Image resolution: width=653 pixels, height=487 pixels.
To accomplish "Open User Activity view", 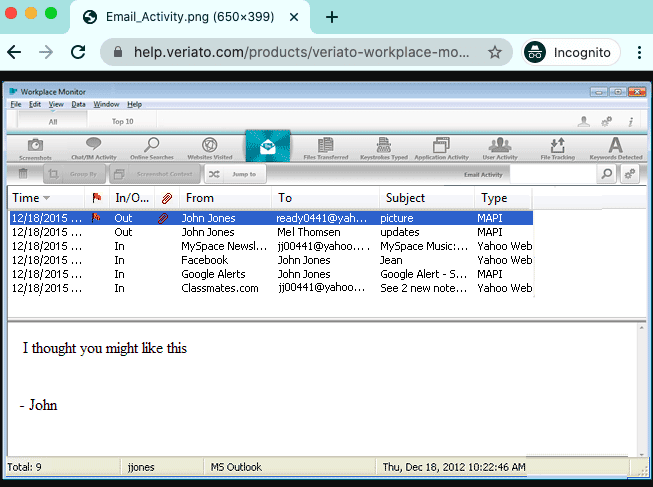I will coord(500,149).
